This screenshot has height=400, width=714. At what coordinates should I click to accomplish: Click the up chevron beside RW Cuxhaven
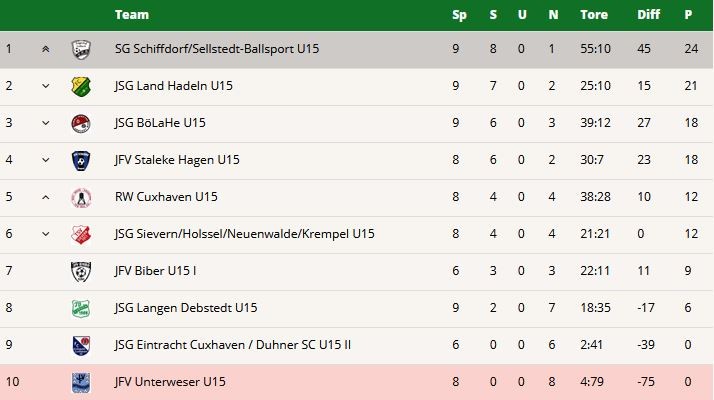46,197
